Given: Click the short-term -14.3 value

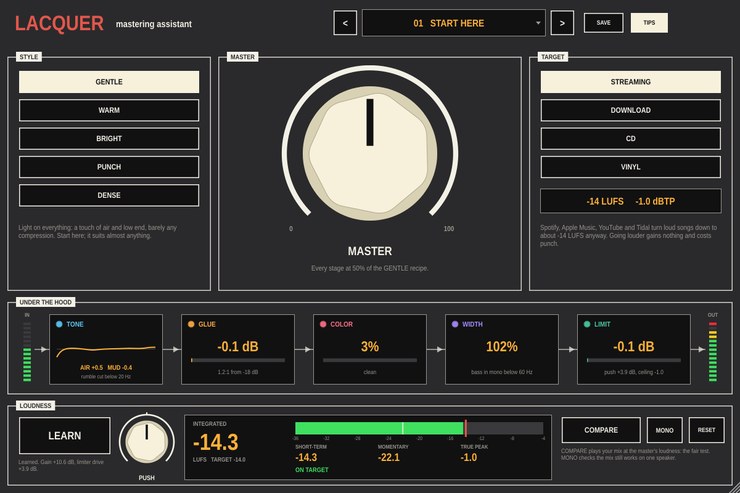Looking at the screenshot, I should pyautogui.click(x=306, y=457).
